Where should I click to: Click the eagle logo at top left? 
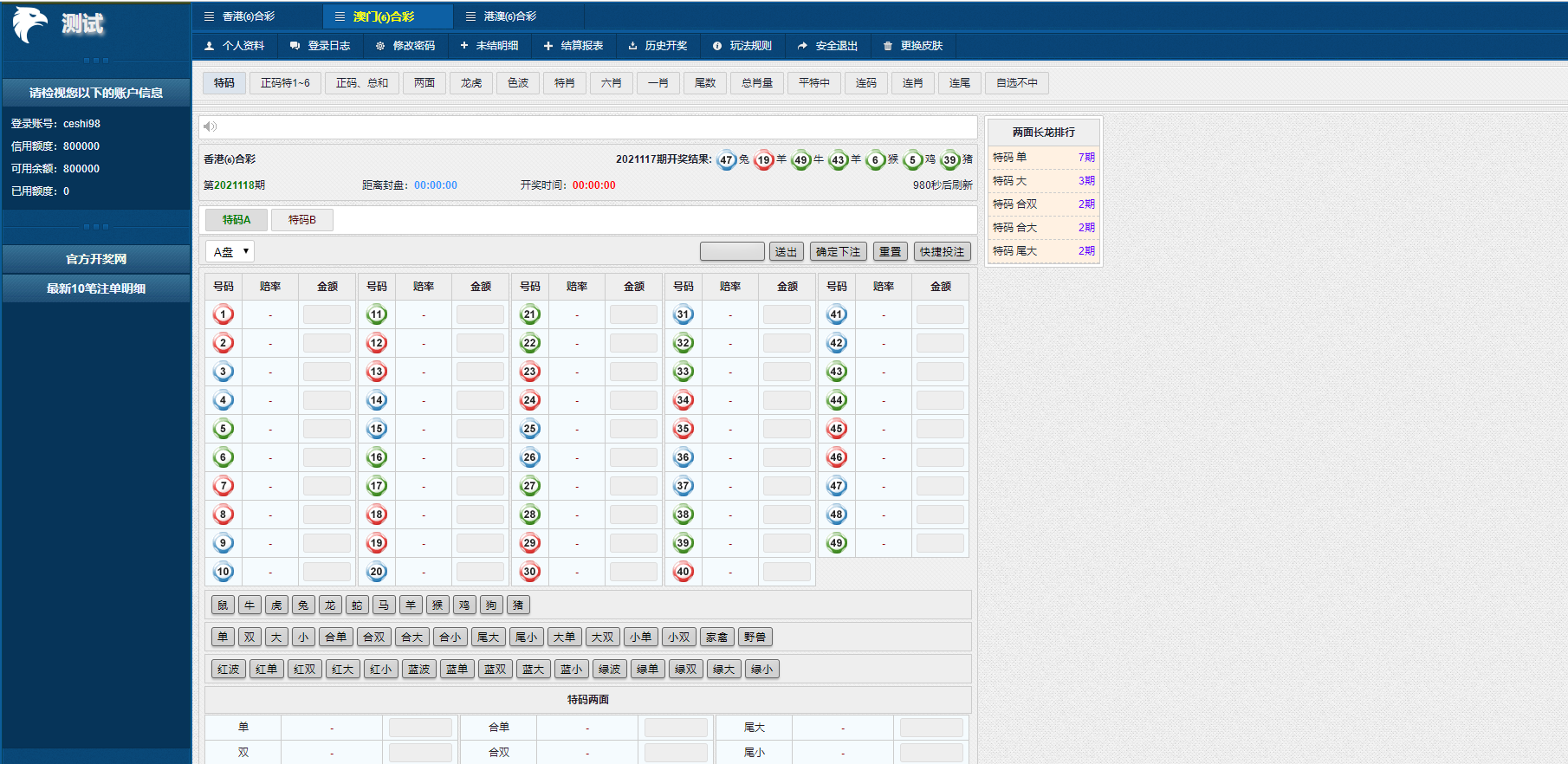[30, 24]
